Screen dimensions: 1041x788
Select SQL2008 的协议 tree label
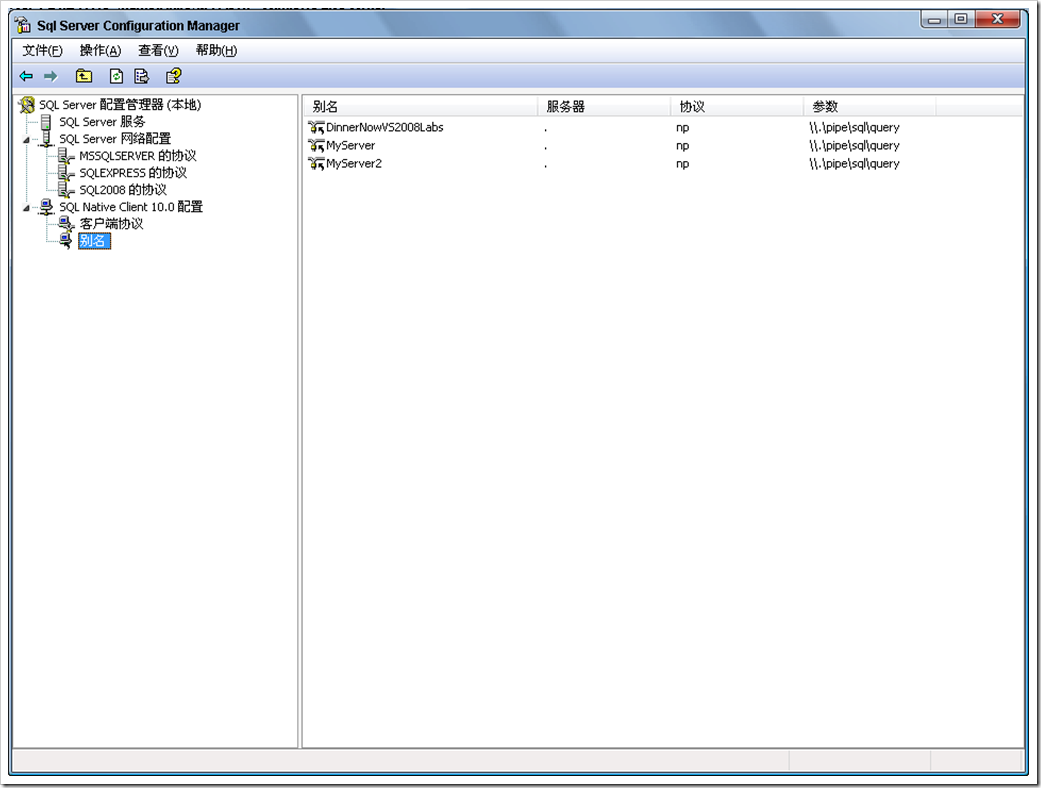tap(123, 191)
